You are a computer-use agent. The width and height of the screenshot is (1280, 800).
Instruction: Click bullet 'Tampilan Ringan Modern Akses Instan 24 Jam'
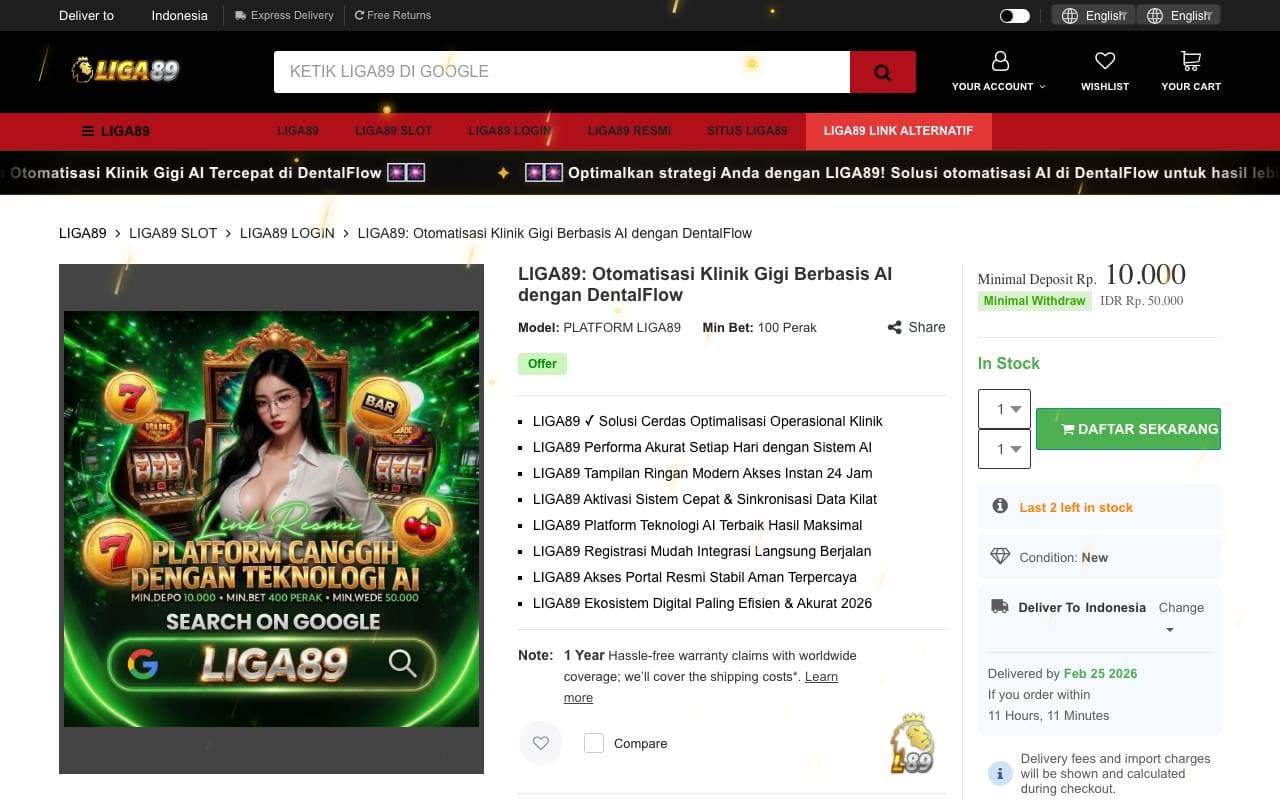click(x=702, y=473)
